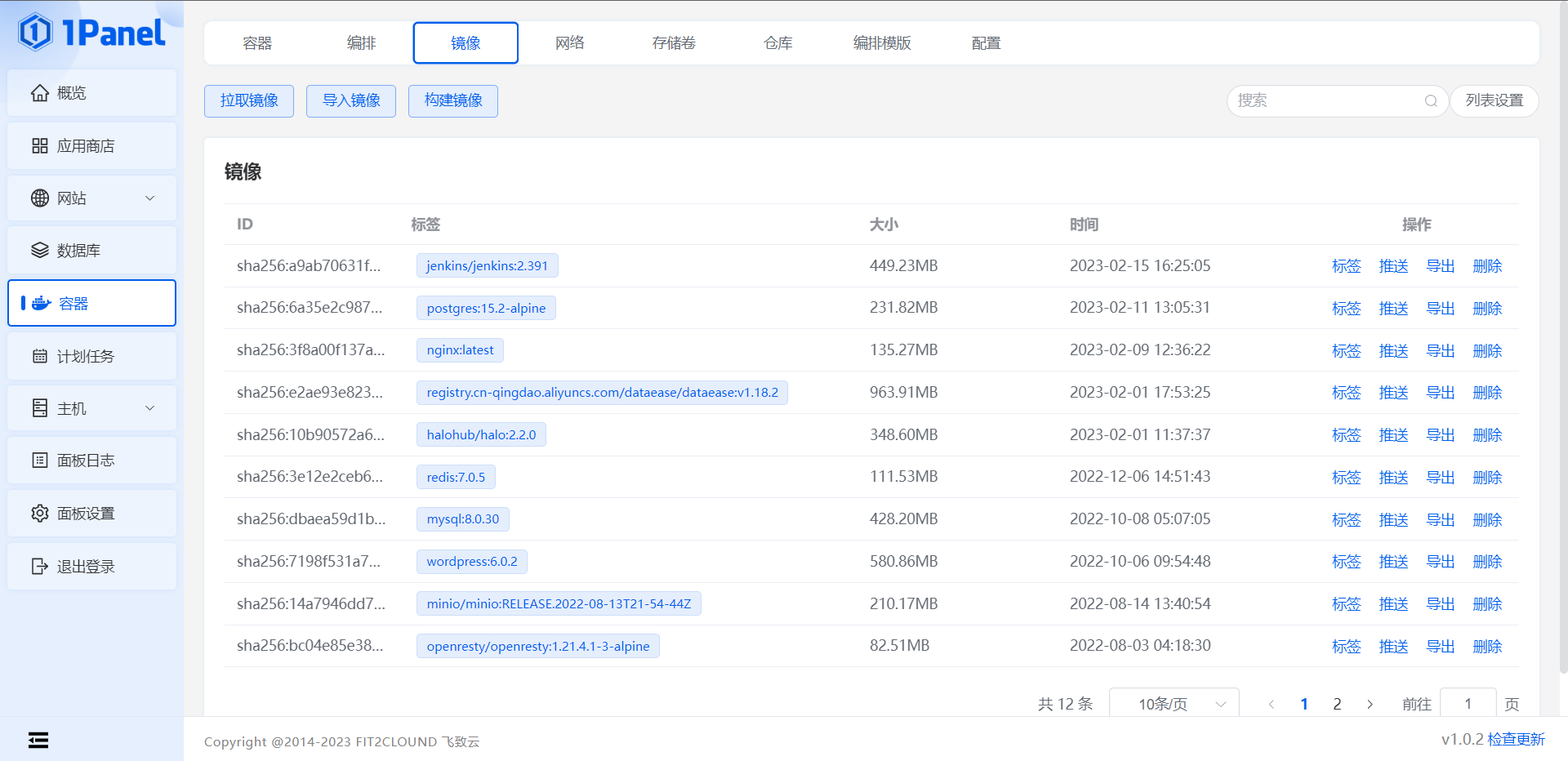Click 删除 for jenkins/jenkins:2.391 row
1568x761 pixels.
click(1488, 266)
